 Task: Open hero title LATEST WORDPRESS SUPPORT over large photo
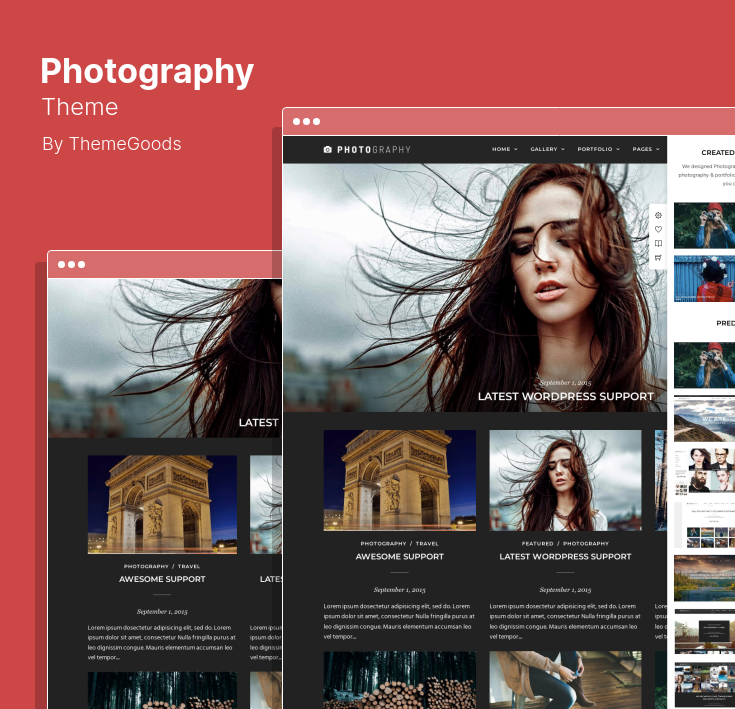[x=565, y=396]
